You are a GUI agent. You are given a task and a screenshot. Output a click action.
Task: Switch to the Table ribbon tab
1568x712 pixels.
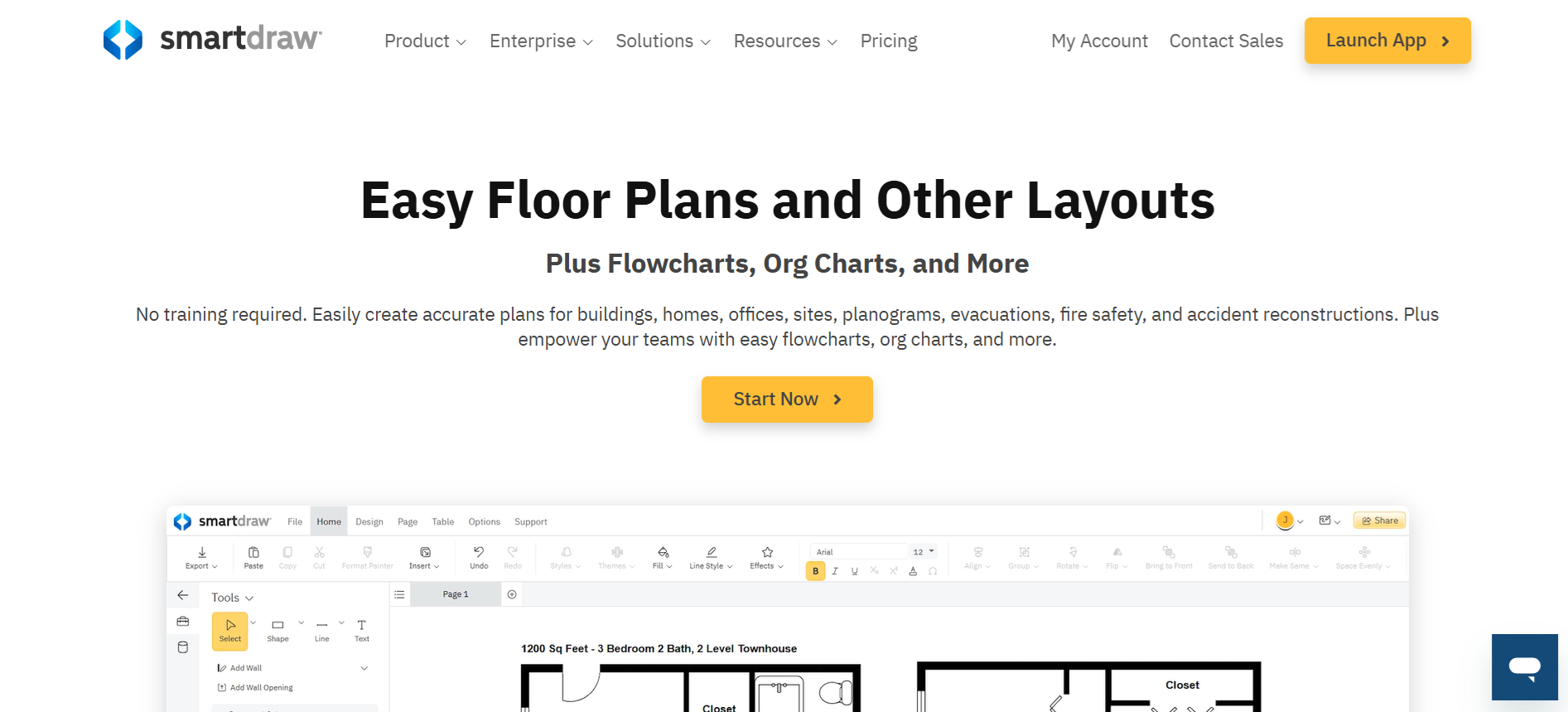pos(443,521)
